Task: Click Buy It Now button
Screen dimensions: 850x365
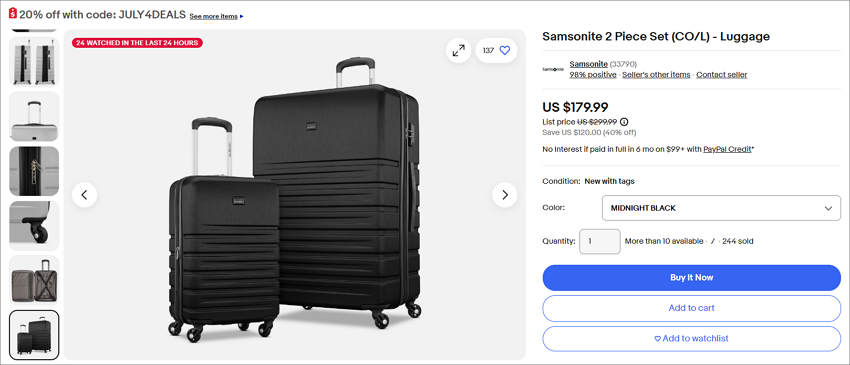Action: click(692, 278)
